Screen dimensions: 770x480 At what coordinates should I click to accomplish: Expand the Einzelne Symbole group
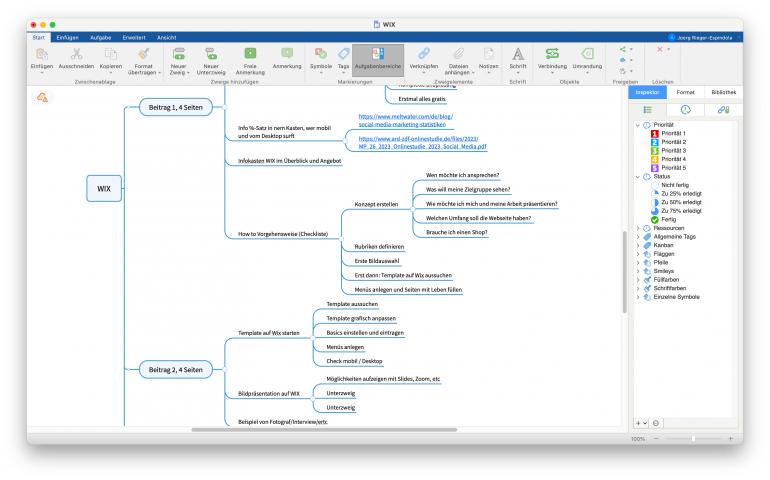(x=638, y=297)
